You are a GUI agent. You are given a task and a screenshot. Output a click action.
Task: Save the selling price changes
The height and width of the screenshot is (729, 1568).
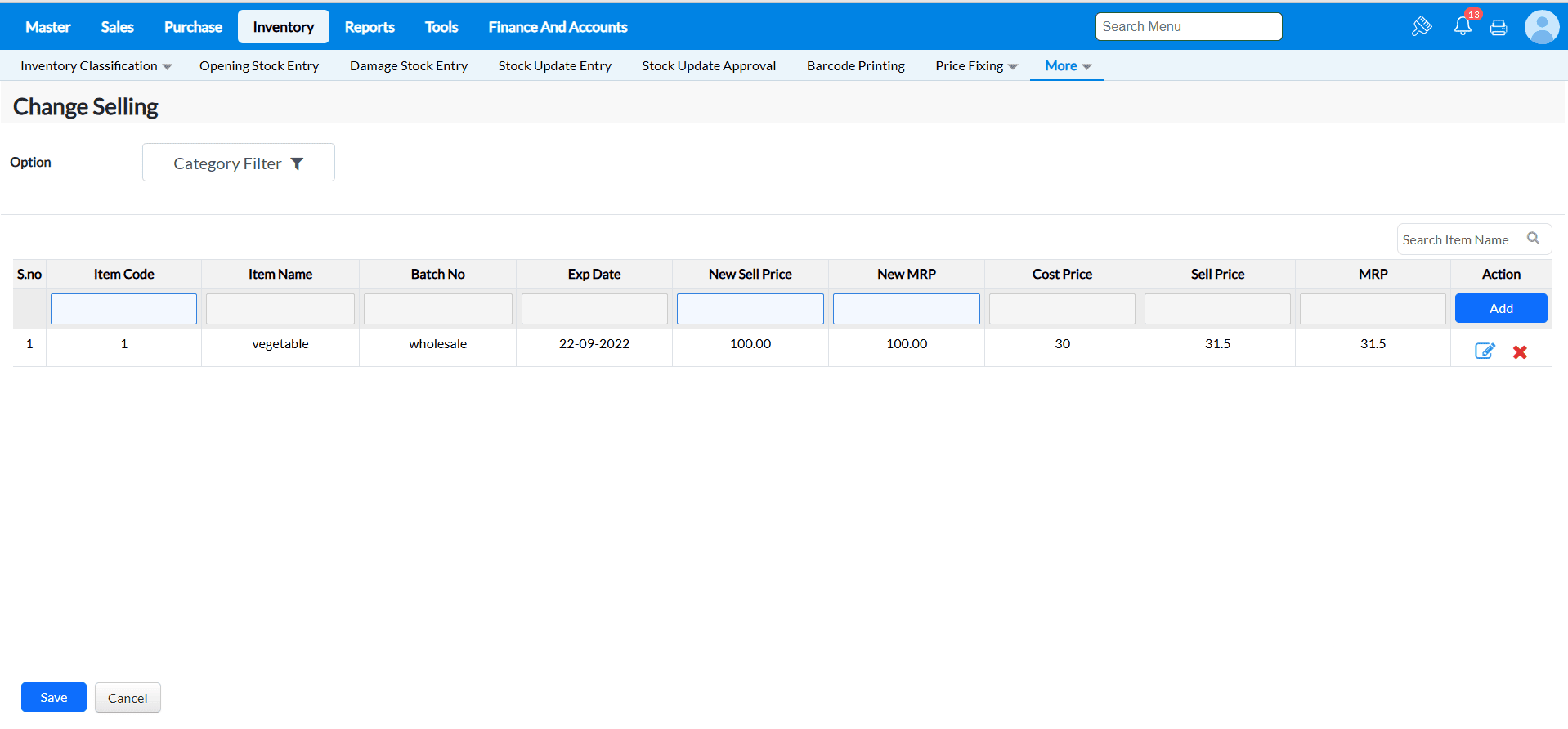(x=54, y=697)
